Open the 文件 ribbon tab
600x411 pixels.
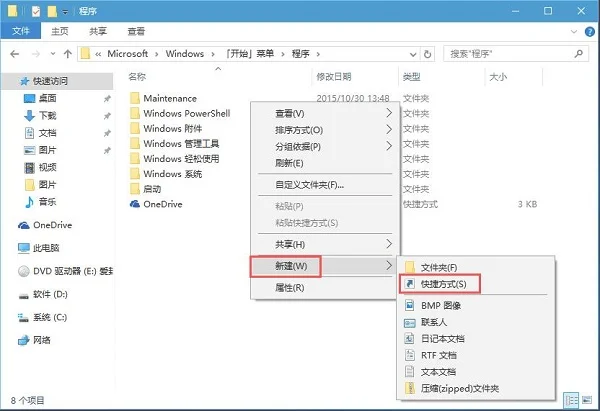[21, 31]
